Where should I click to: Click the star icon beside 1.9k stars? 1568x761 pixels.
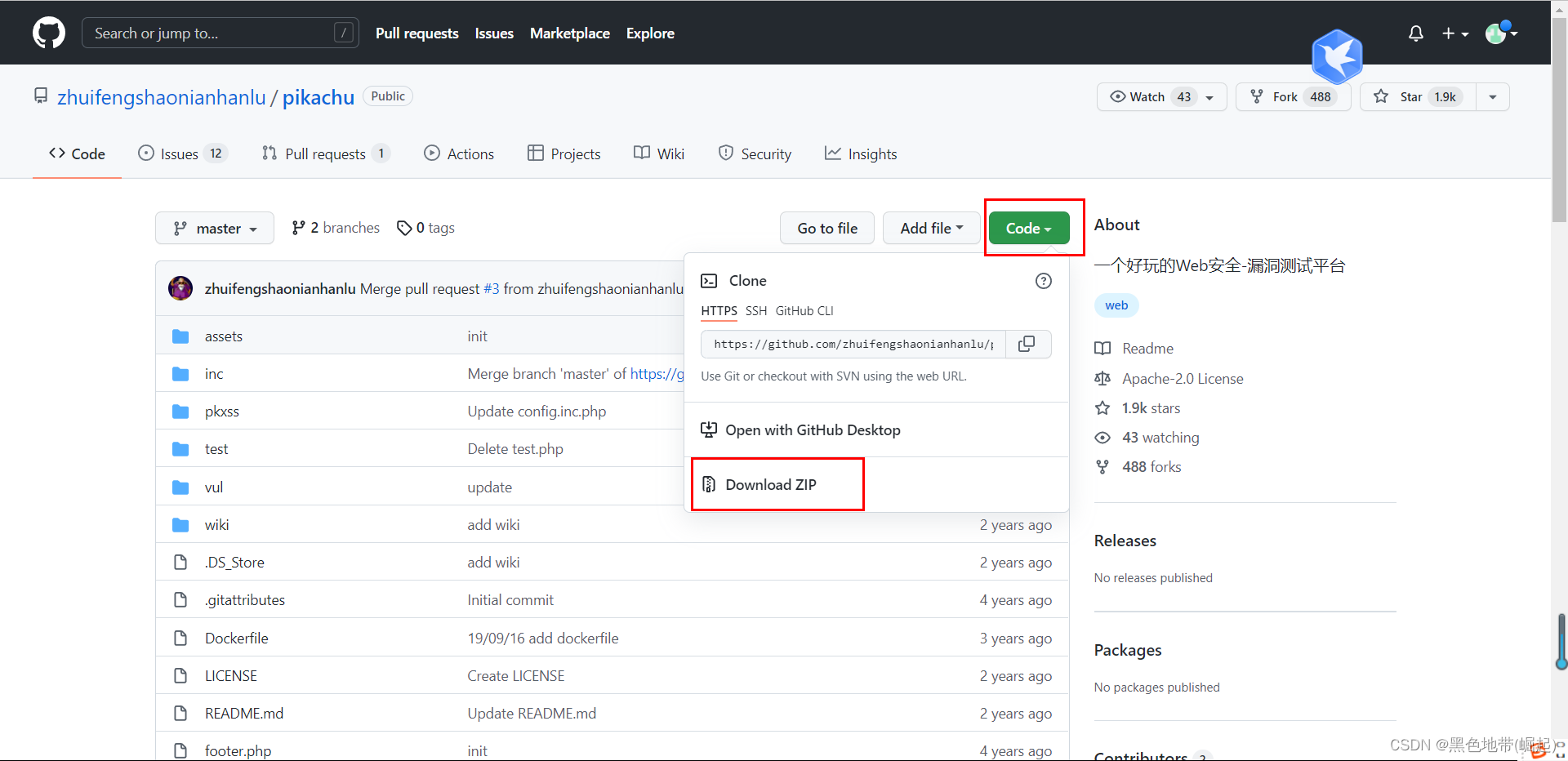1102,408
